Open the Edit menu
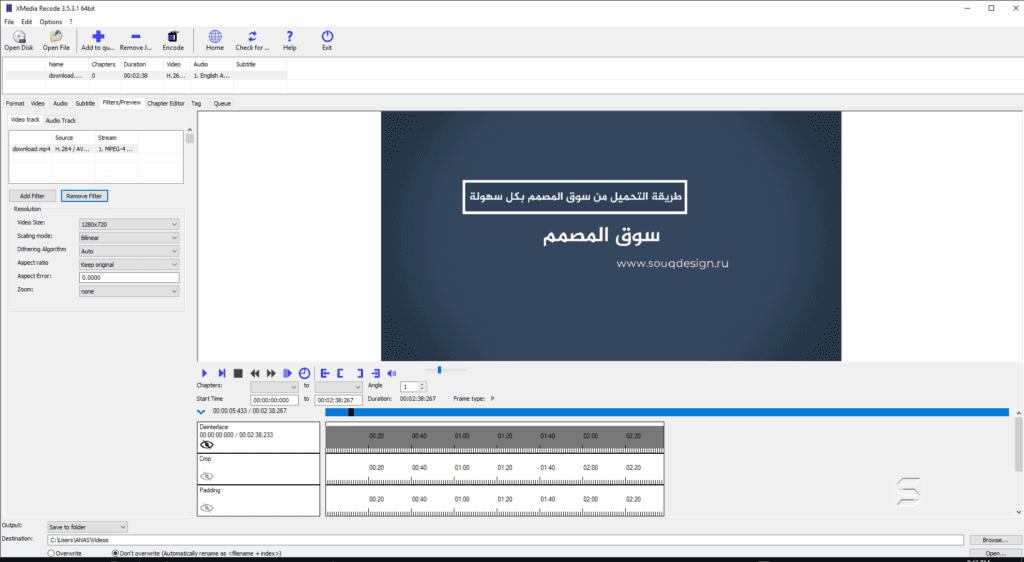This screenshot has width=1024, height=562. pyautogui.click(x=27, y=22)
